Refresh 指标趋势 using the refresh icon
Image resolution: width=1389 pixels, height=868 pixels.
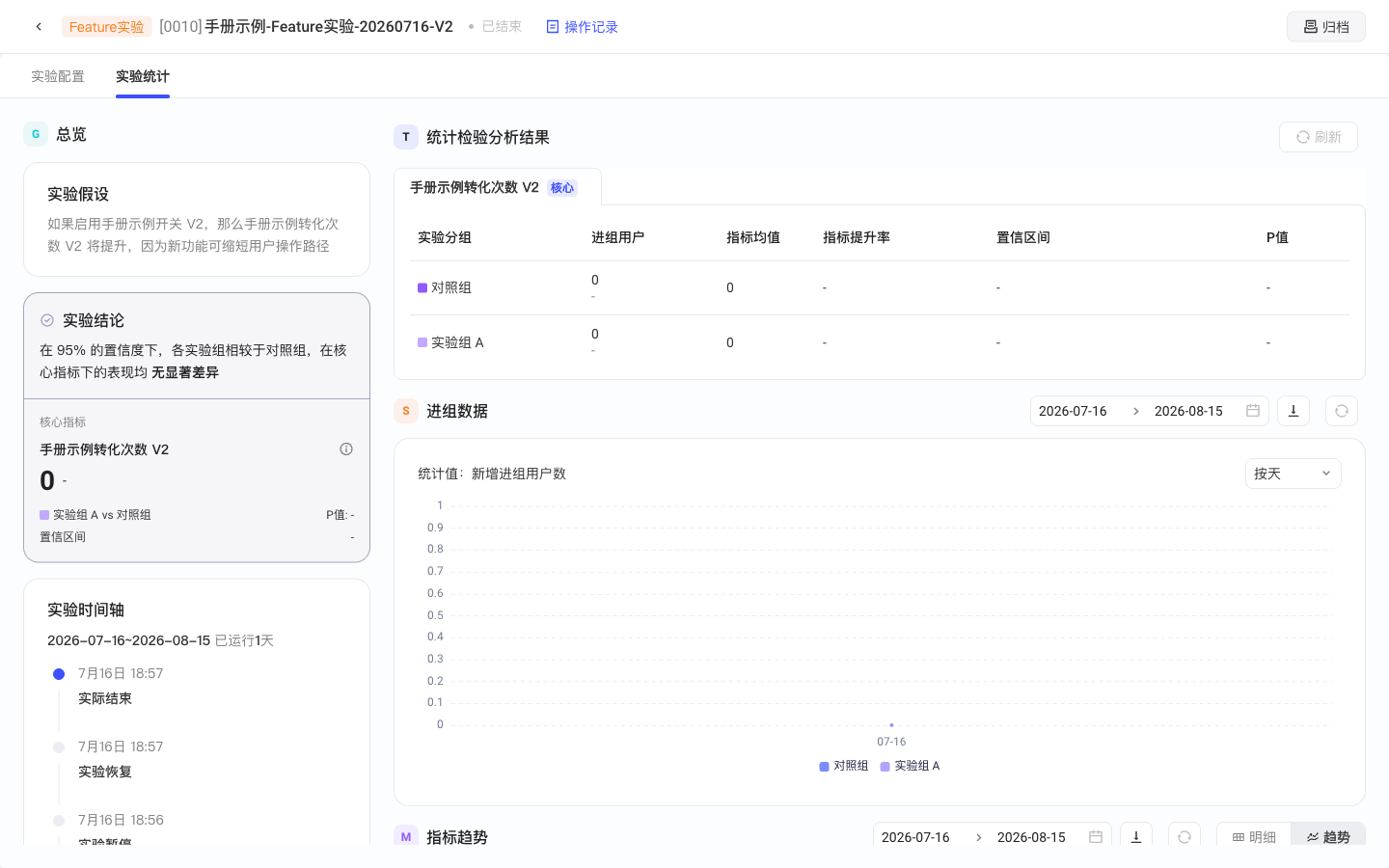point(1185,837)
